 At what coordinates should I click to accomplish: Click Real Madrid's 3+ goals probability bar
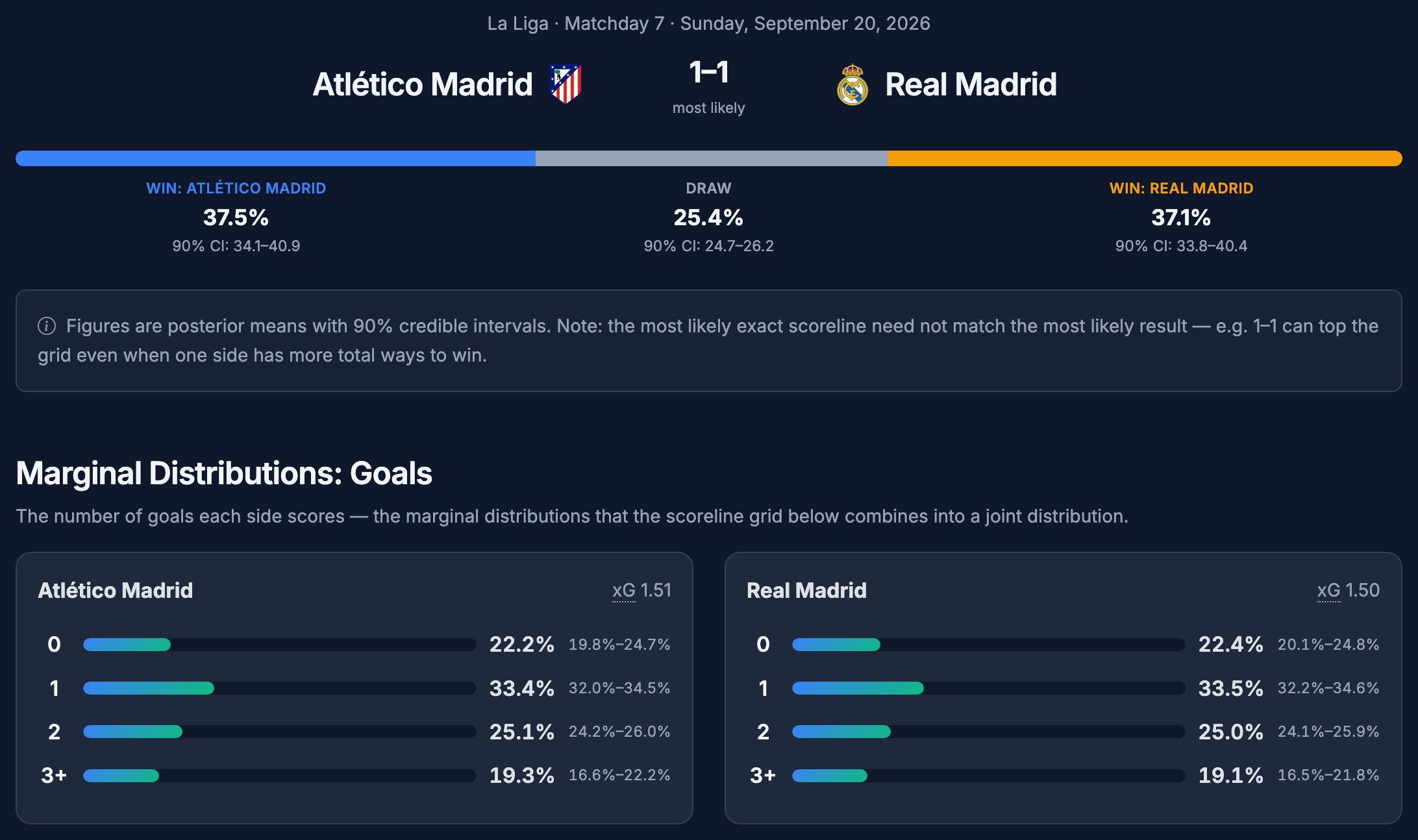pyautogui.click(x=989, y=775)
